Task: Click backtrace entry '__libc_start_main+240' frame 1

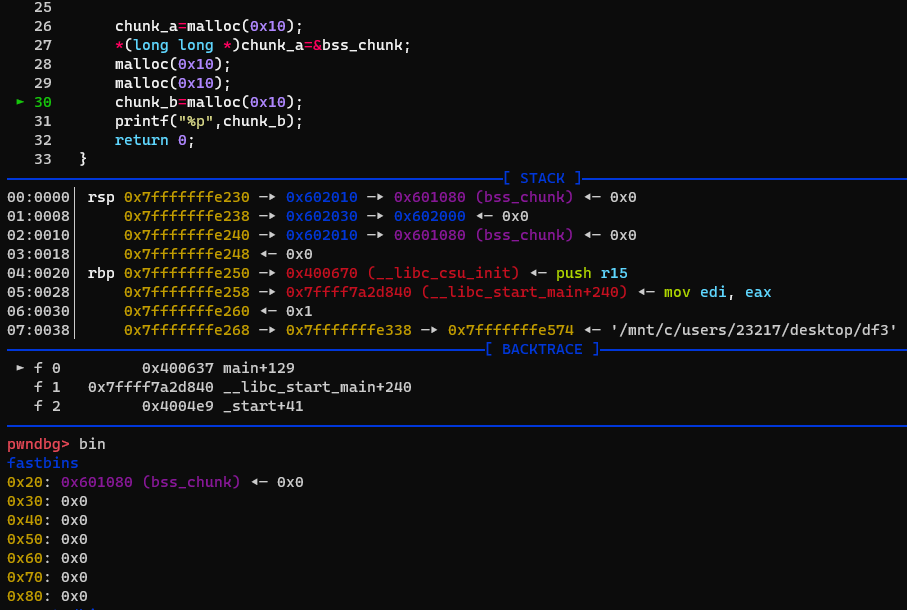Action: click(317, 387)
